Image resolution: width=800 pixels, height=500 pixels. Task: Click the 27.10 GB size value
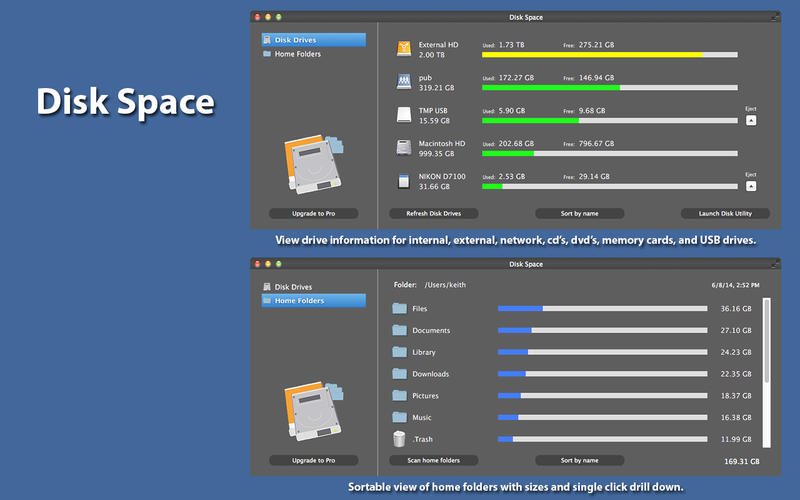click(736, 331)
